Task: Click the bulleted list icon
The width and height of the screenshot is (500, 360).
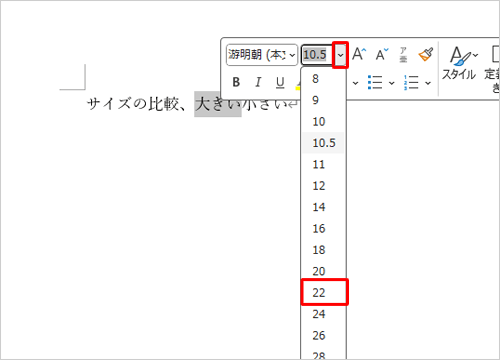Action: pos(375,82)
